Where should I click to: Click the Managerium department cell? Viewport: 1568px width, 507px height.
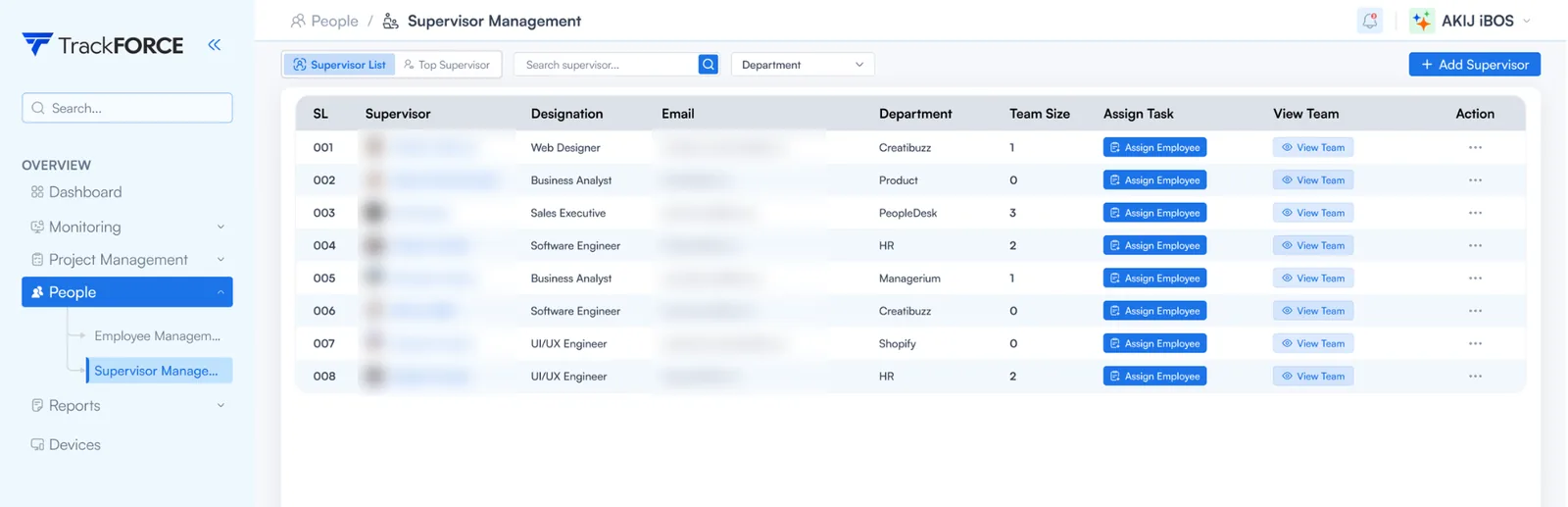click(909, 279)
